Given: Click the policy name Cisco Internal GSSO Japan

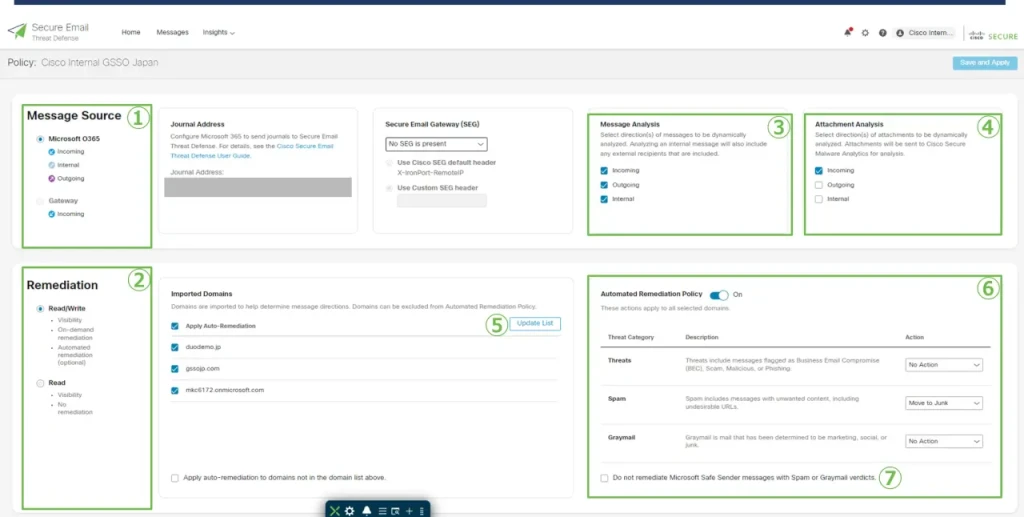Looking at the screenshot, I should (99, 63).
